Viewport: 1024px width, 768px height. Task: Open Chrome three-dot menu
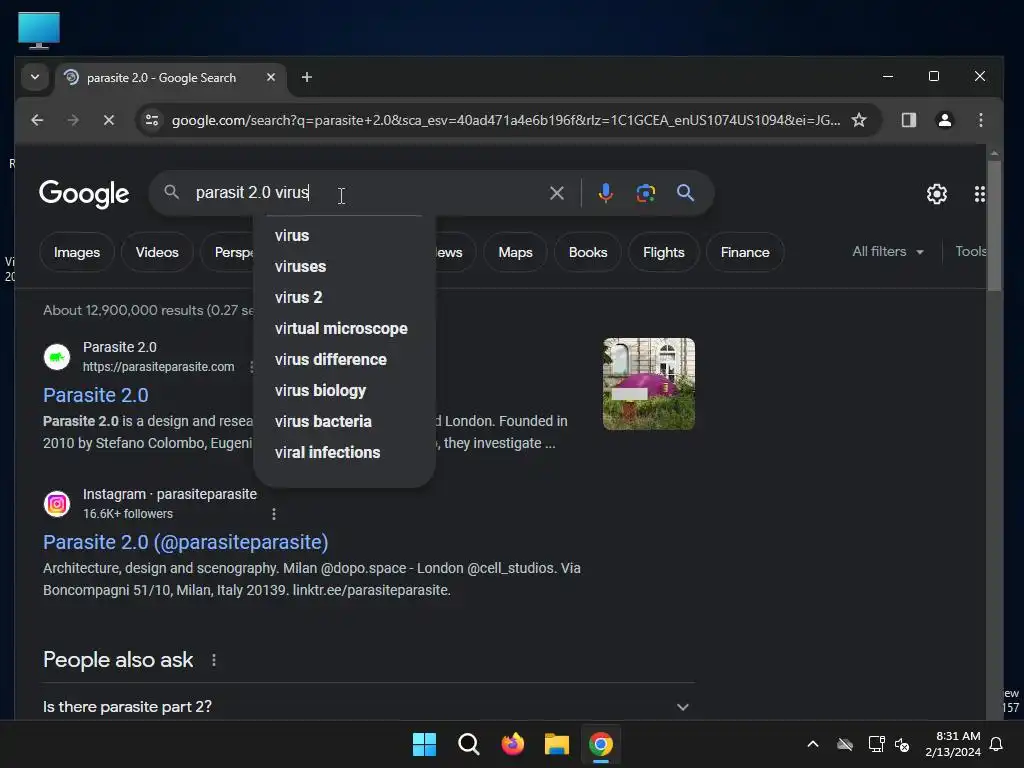pyautogui.click(x=980, y=120)
